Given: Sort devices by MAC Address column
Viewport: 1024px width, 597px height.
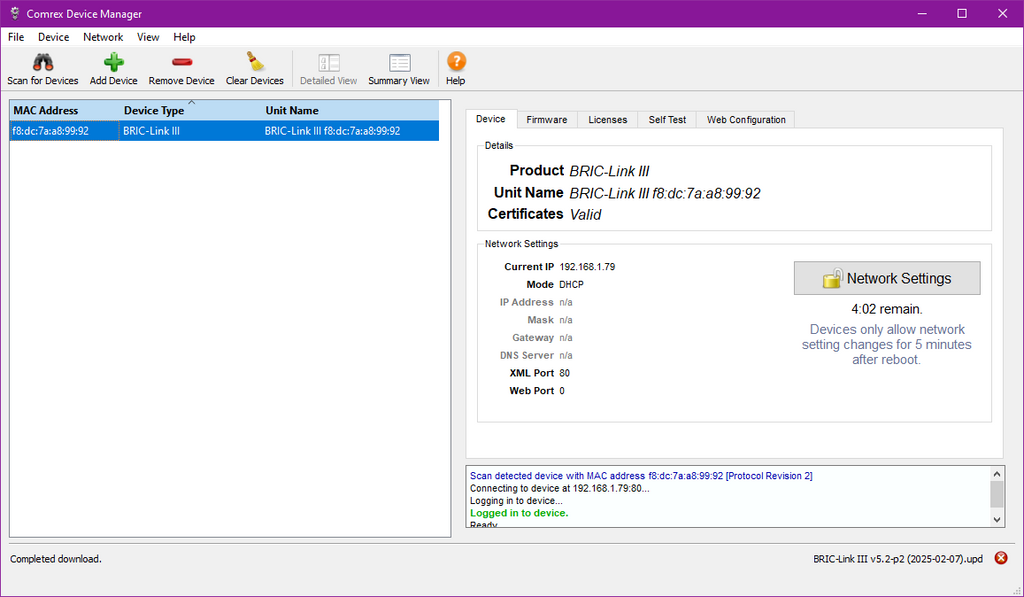Looking at the screenshot, I should click(x=46, y=111).
